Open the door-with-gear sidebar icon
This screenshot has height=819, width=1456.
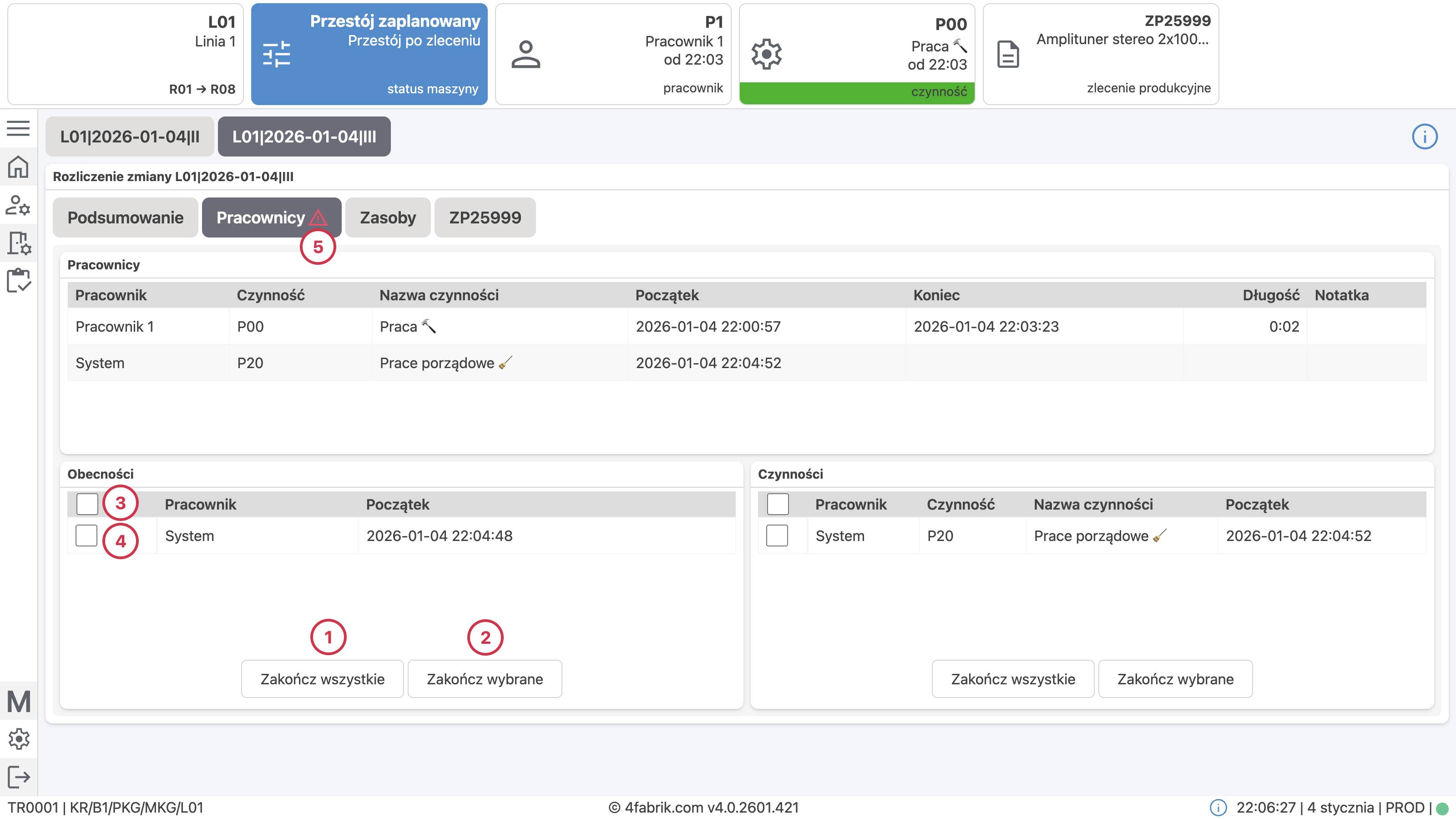click(x=18, y=243)
